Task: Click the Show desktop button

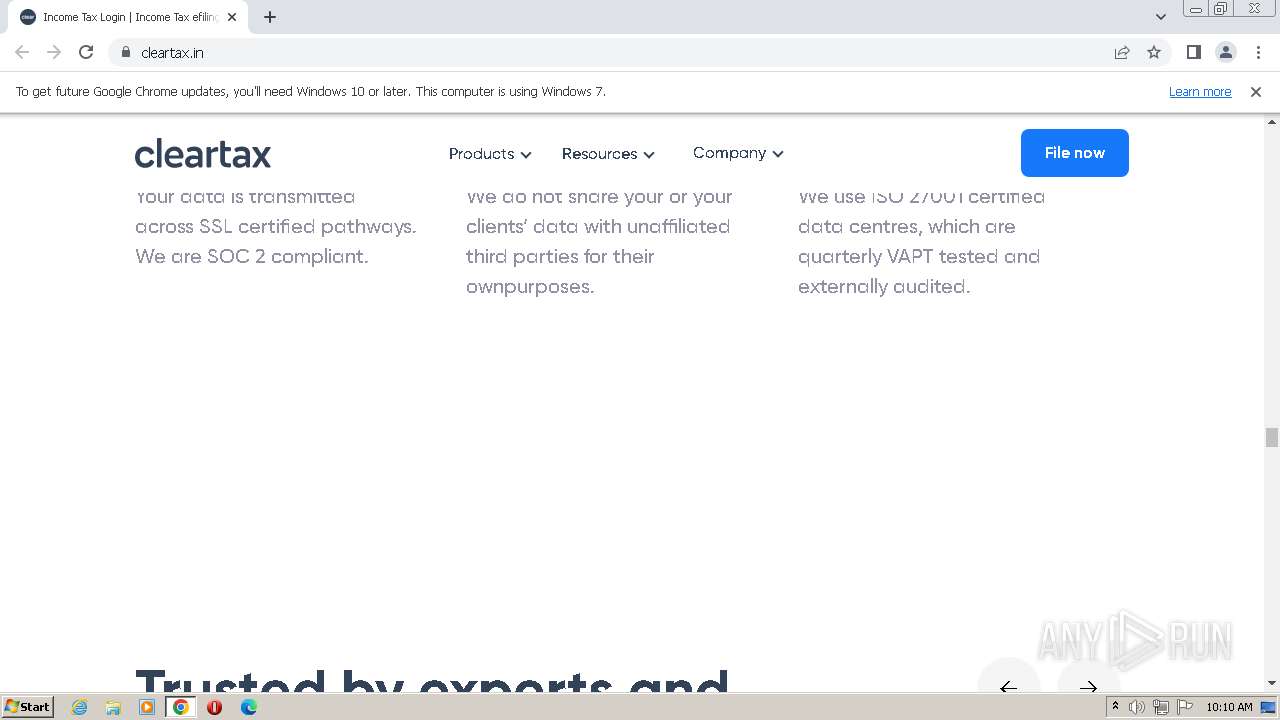Action: tap(1269, 707)
